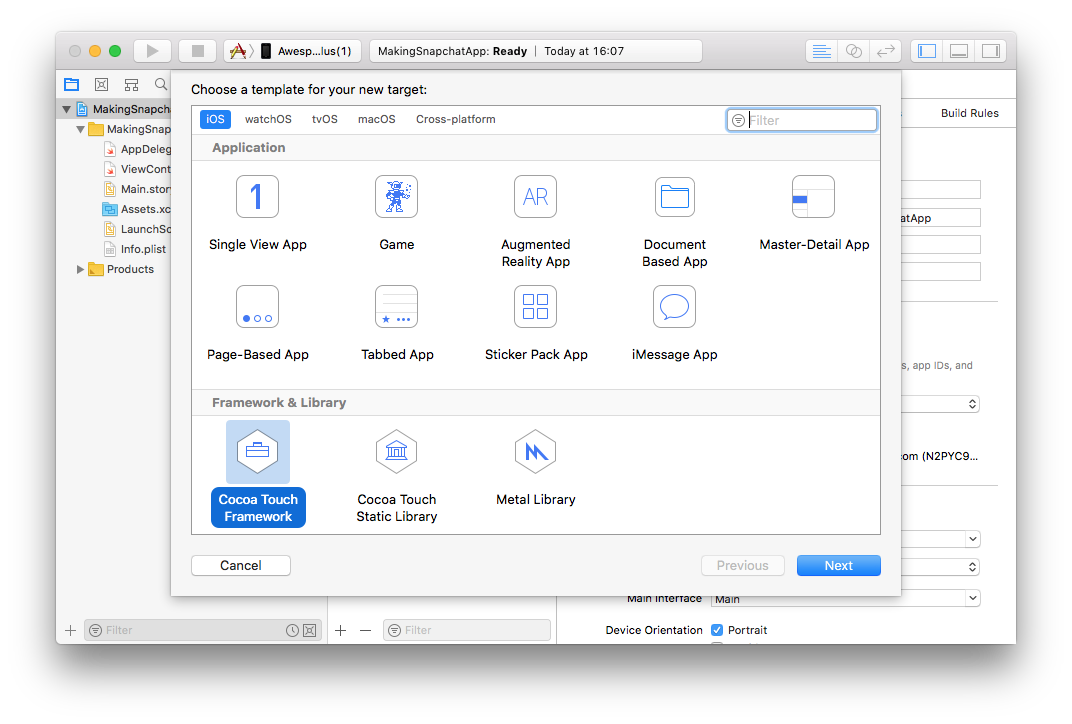The image size is (1072, 724).
Task: Switch to the tvOS tab
Action: (325, 119)
